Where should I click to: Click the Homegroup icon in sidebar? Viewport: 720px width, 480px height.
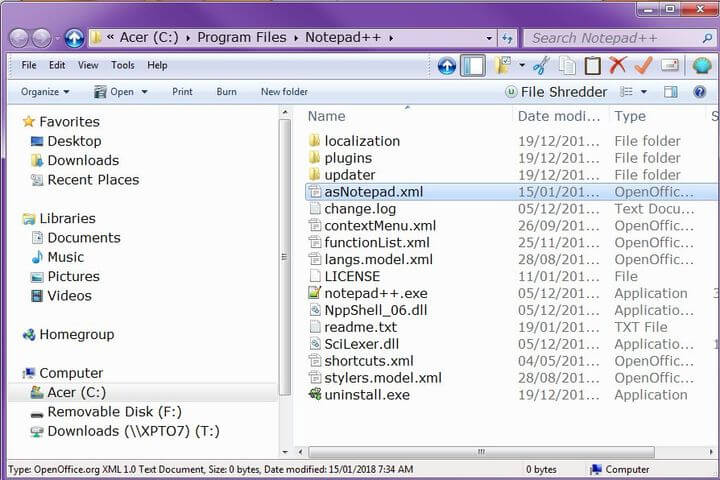pos(29,334)
